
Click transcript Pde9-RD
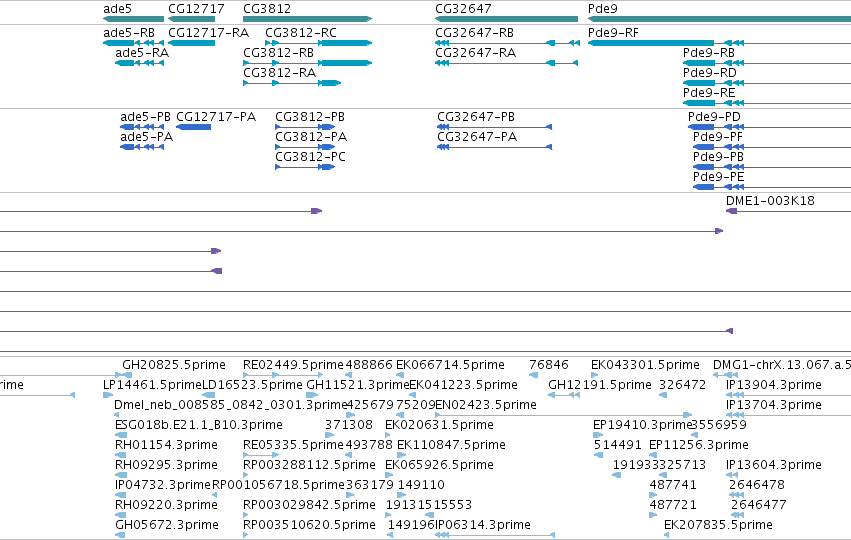(710, 73)
